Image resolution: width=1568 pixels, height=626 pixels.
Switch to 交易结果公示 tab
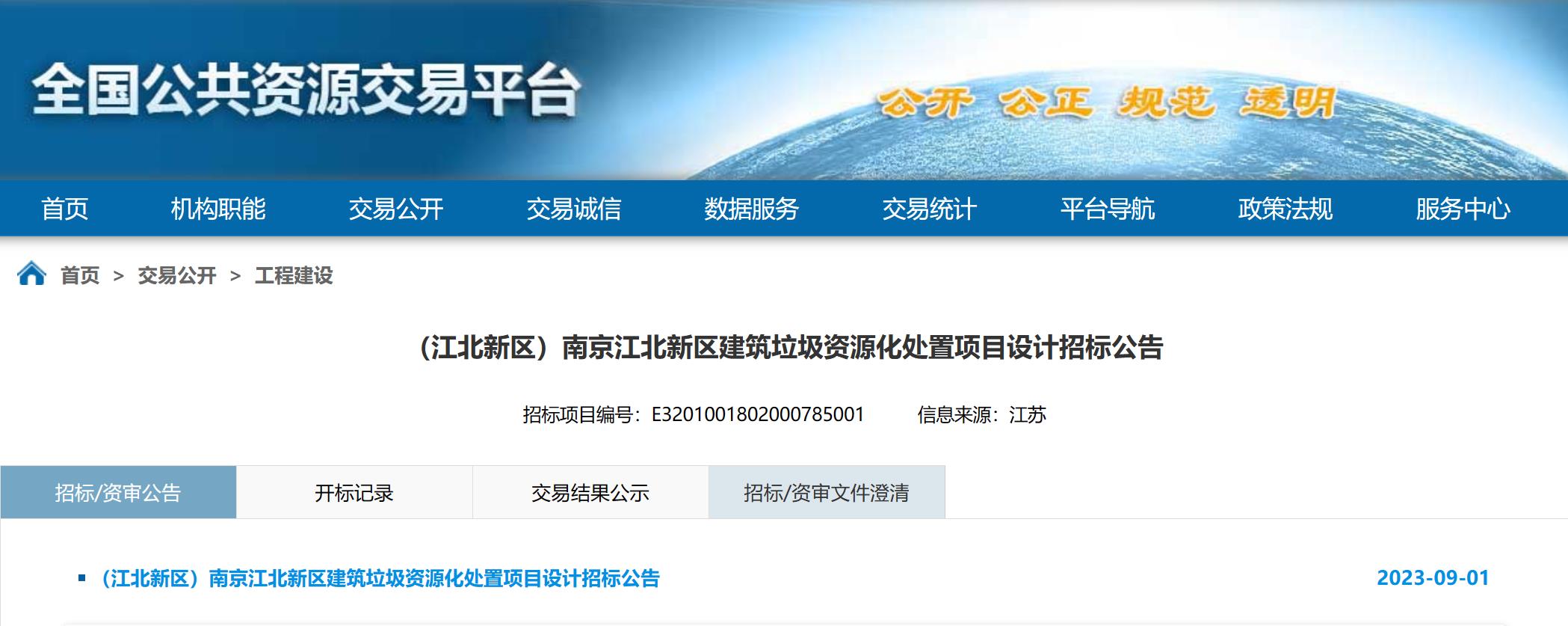tap(590, 492)
